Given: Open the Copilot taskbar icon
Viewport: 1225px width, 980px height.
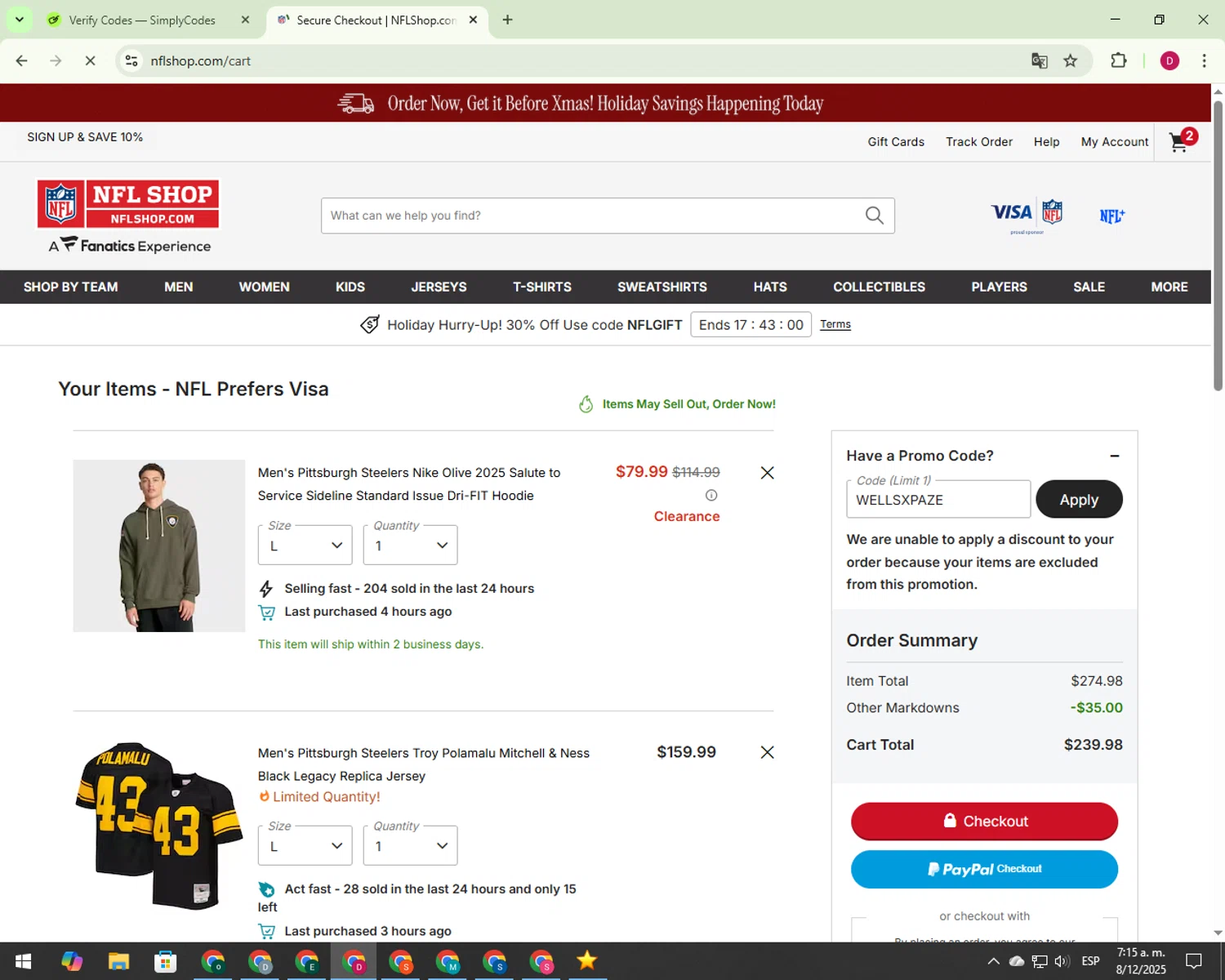Looking at the screenshot, I should coord(72,961).
